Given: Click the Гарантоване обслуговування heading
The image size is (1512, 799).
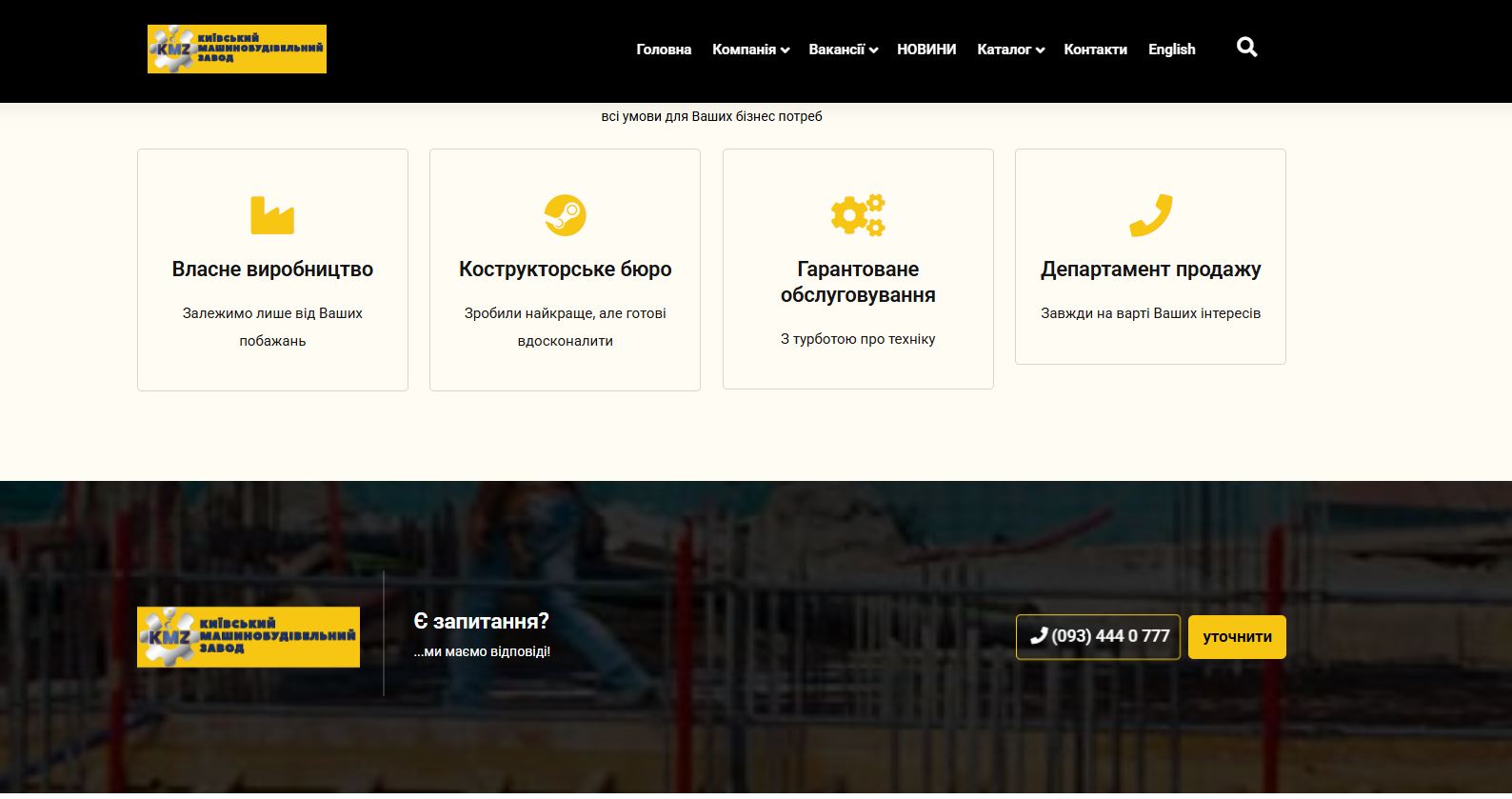Looking at the screenshot, I should (x=858, y=282).
